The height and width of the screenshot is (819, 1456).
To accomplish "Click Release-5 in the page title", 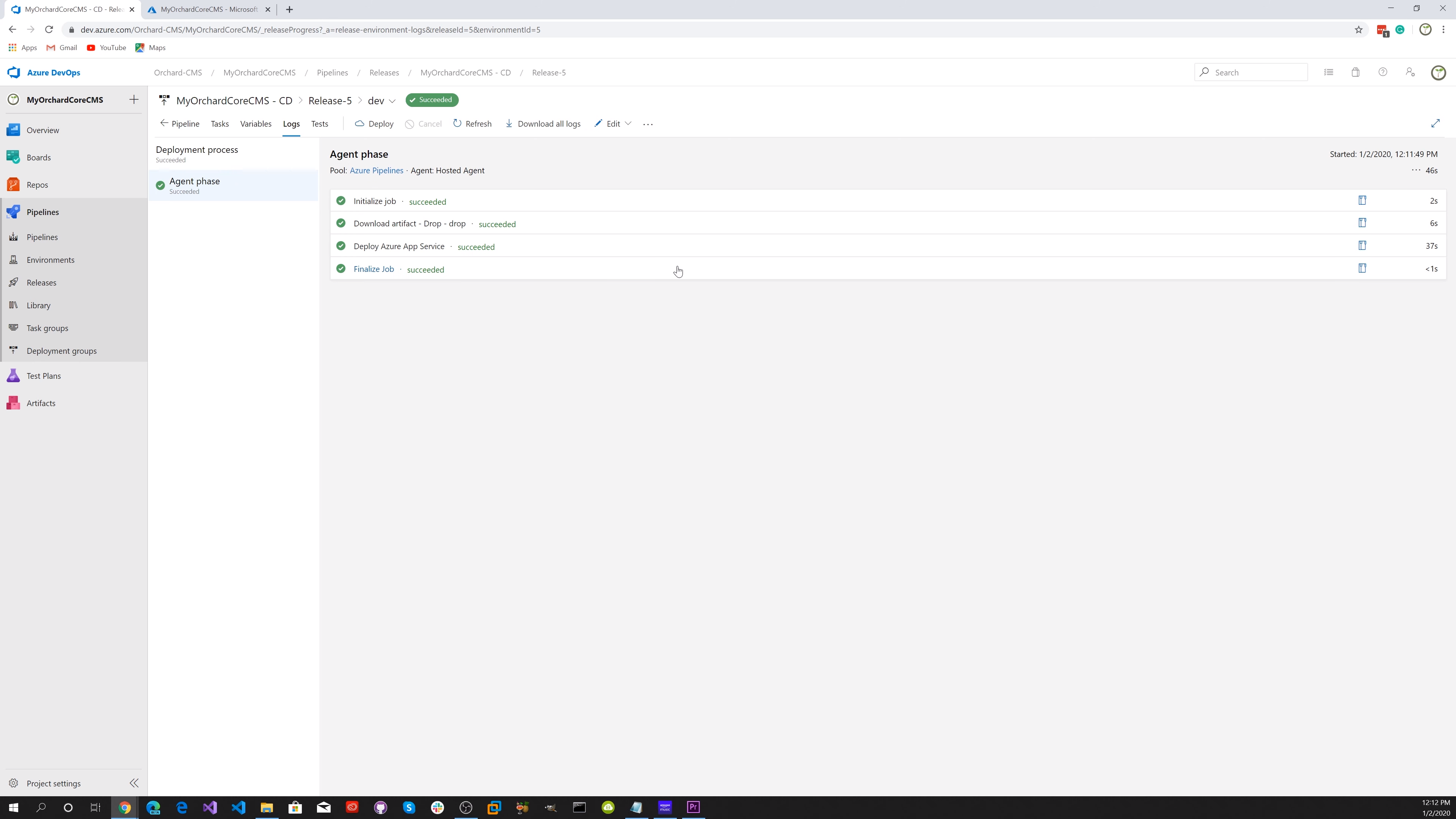I will click(329, 100).
